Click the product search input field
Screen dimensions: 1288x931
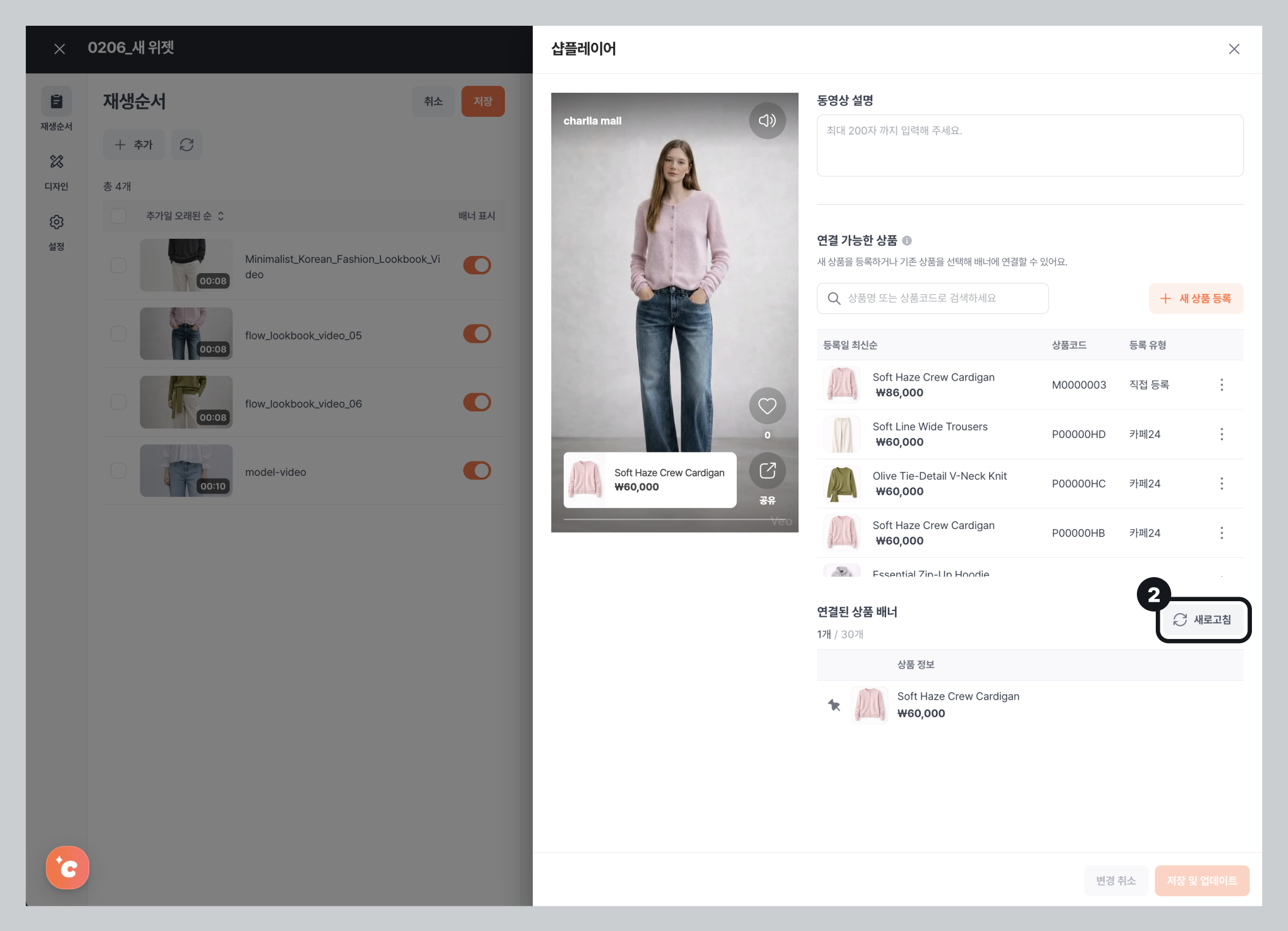point(933,298)
